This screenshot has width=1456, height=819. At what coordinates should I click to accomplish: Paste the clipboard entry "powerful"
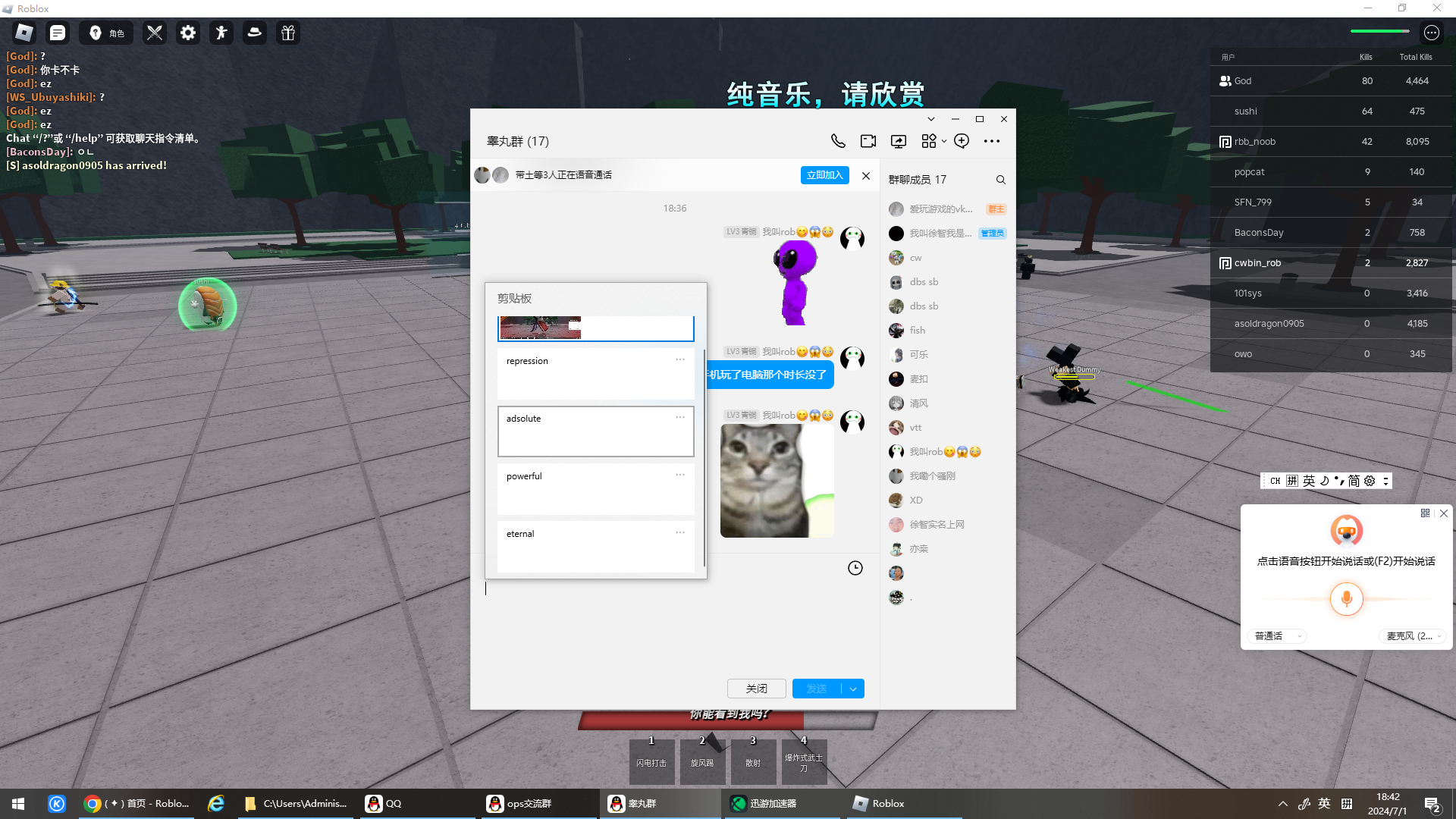coord(595,489)
